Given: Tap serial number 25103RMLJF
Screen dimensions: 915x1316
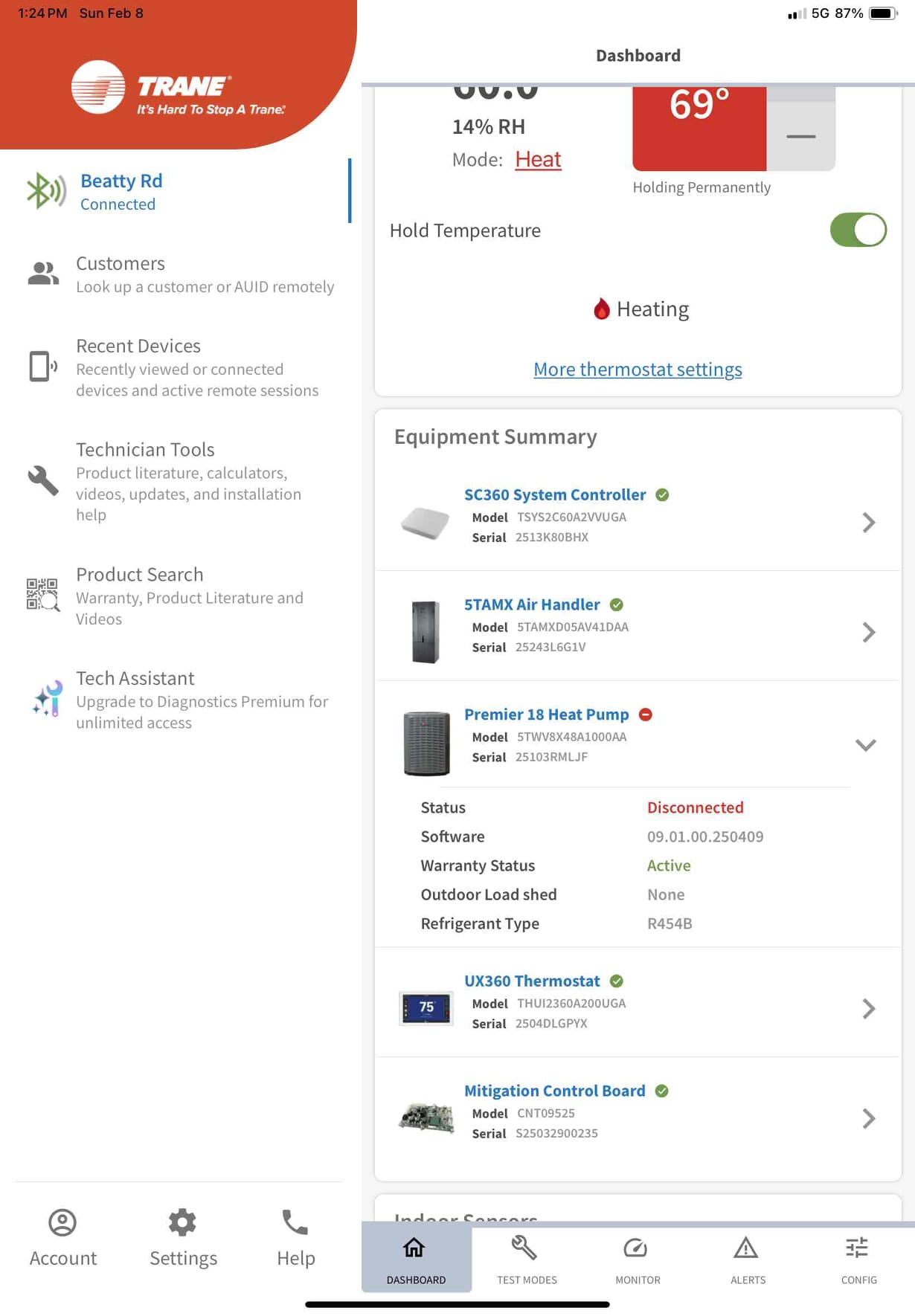Looking at the screenshot, I should pyautogui.click(x=551, y=757).
